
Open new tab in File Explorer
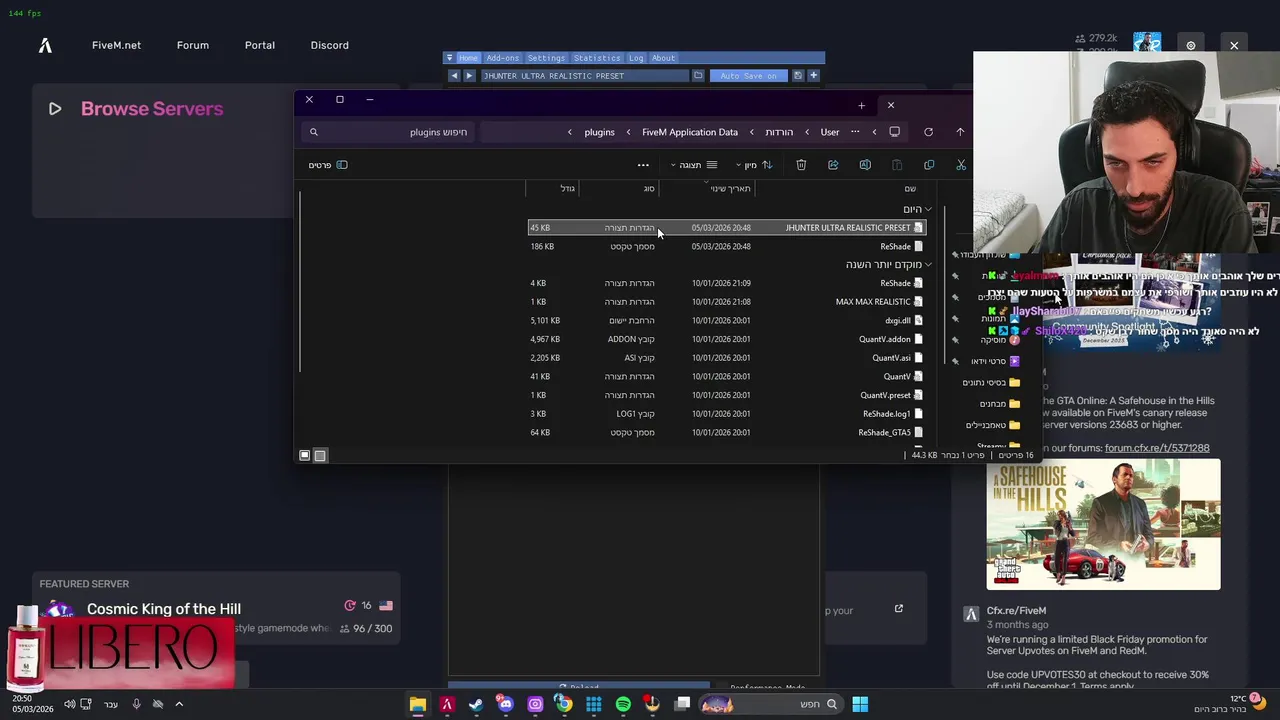[861, 105]
